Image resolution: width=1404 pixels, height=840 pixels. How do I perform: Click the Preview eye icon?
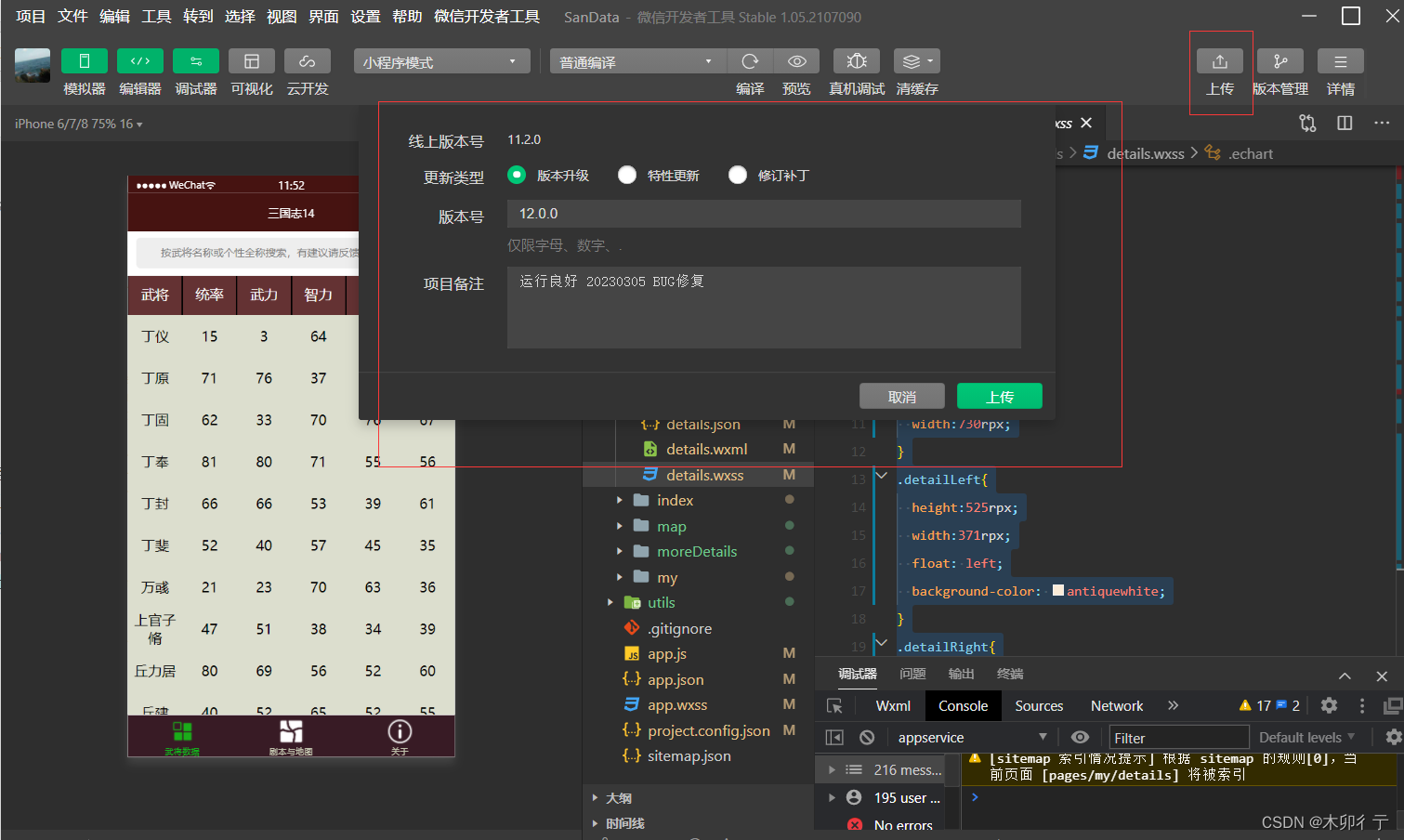click(796, 61)
